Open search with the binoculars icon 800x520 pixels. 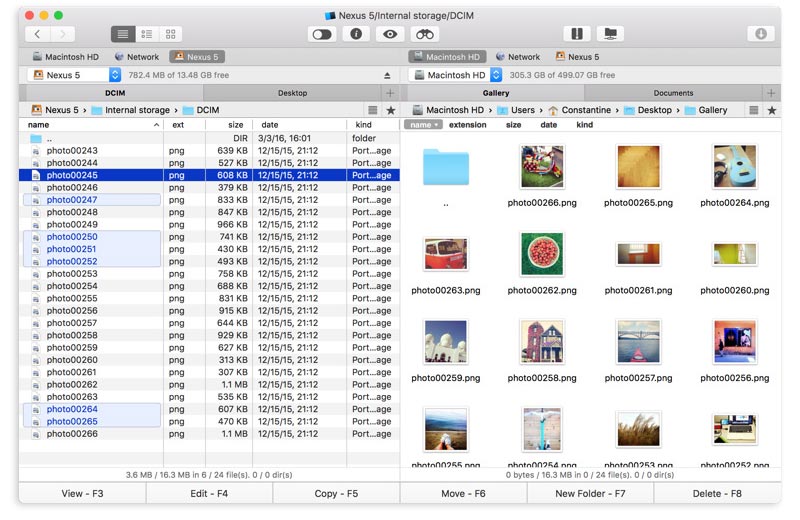point(424,34)
